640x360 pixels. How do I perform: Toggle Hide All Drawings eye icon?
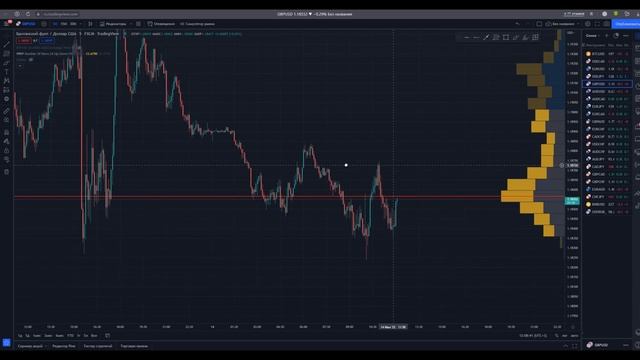pyautogui.click(x=6, y=160)
